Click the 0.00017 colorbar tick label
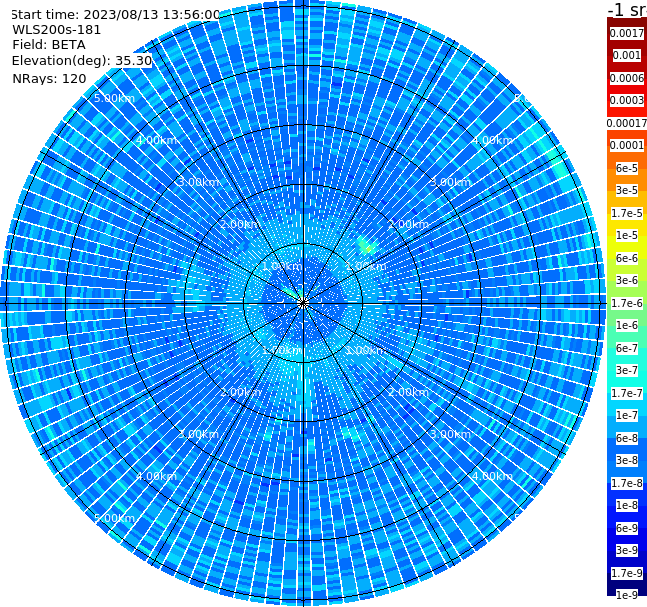This screenshot has width=647, height=607. pyautogui.click(x=627, y=123)
